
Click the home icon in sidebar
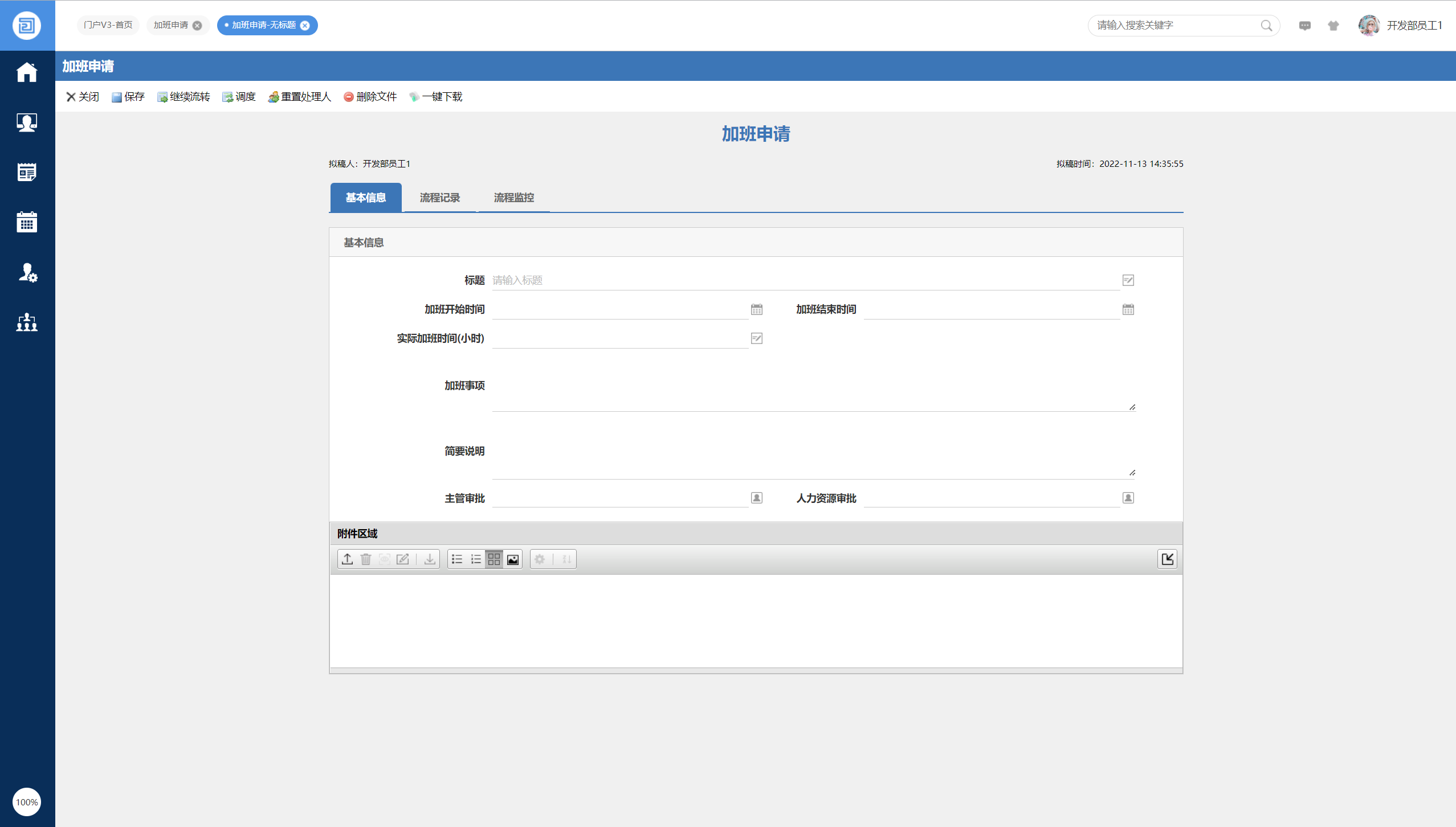[27, 72]
